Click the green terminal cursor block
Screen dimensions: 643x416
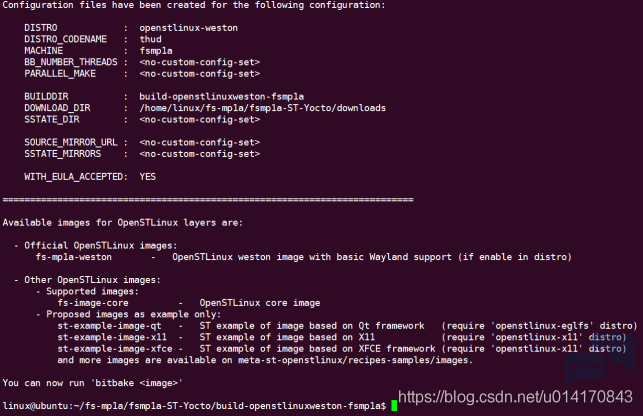pos(394,405)
